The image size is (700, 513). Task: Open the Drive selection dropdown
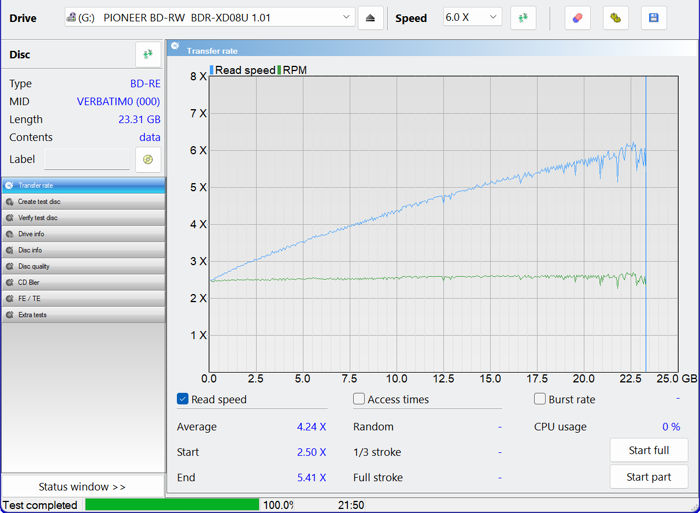[209, 18]
